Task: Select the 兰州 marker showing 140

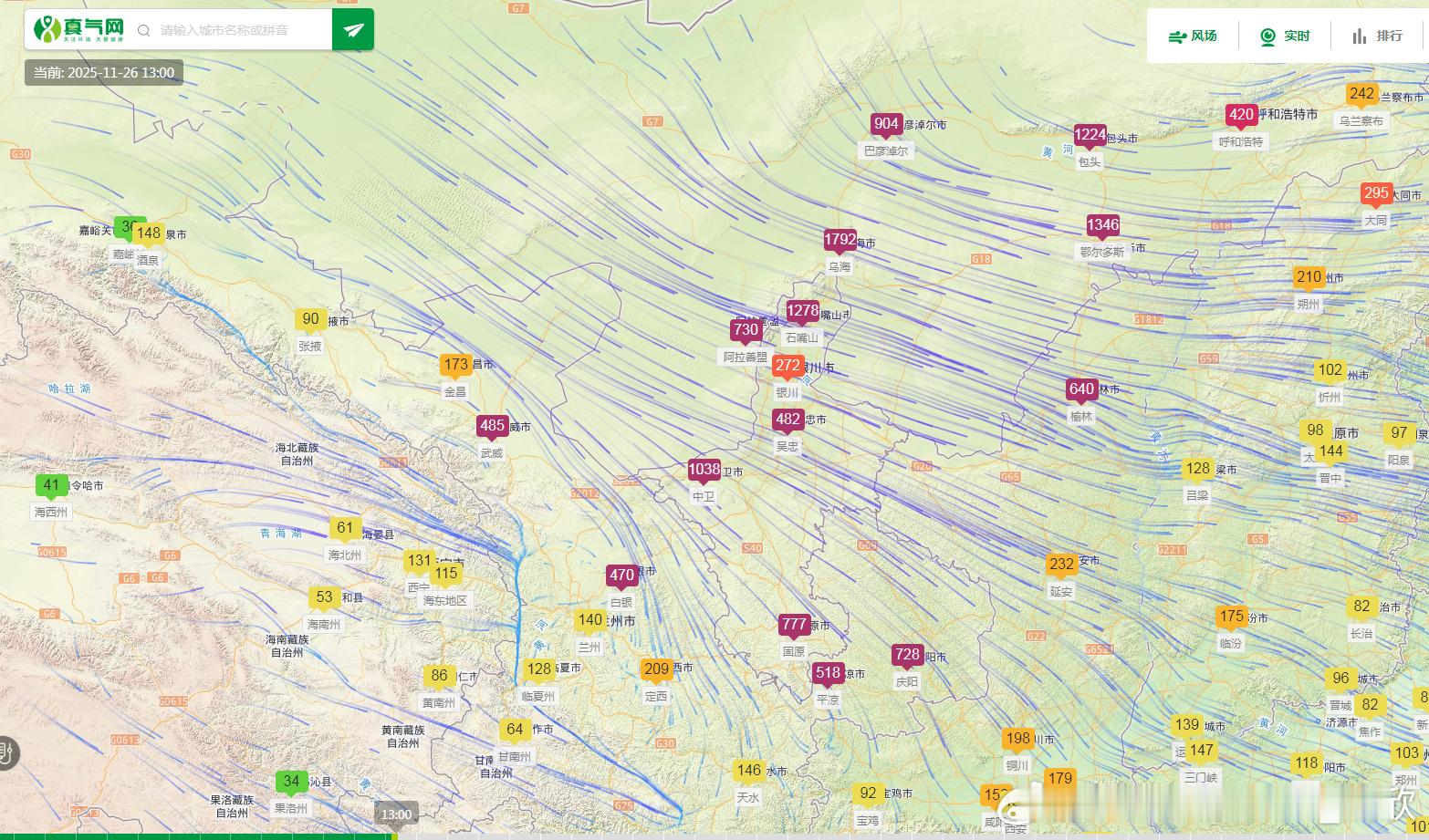Action: click(x=589, y=620)
